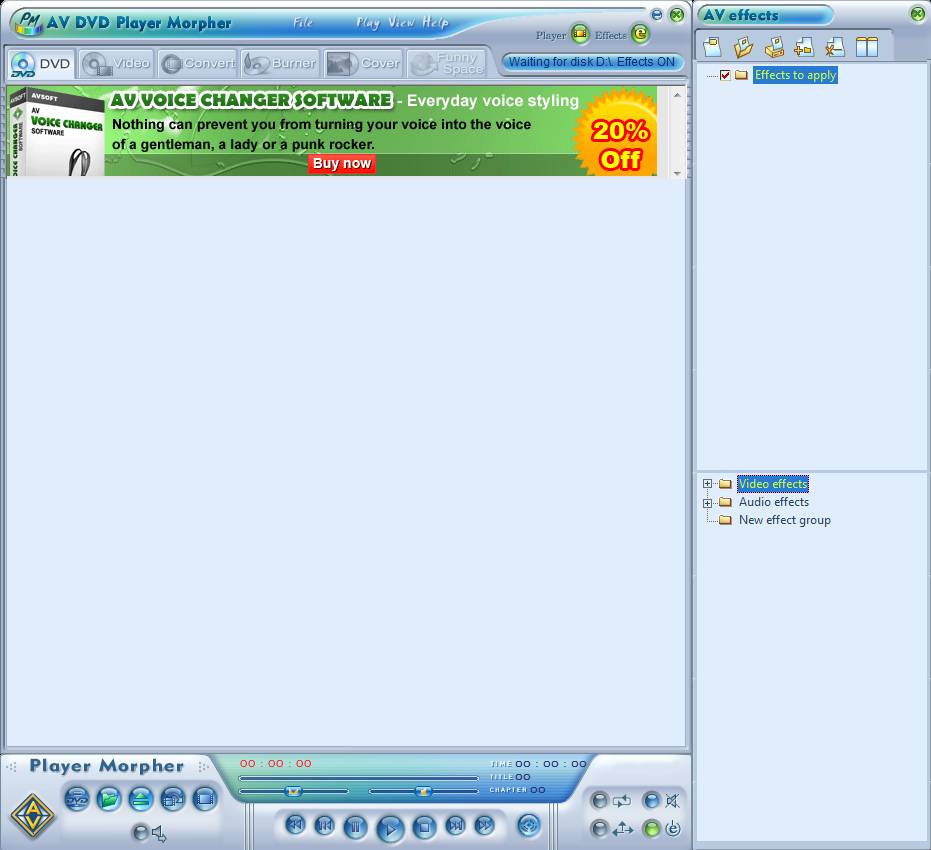Click the Waiting for disk status display
The image size is (931, 850).
click(592, 62)
